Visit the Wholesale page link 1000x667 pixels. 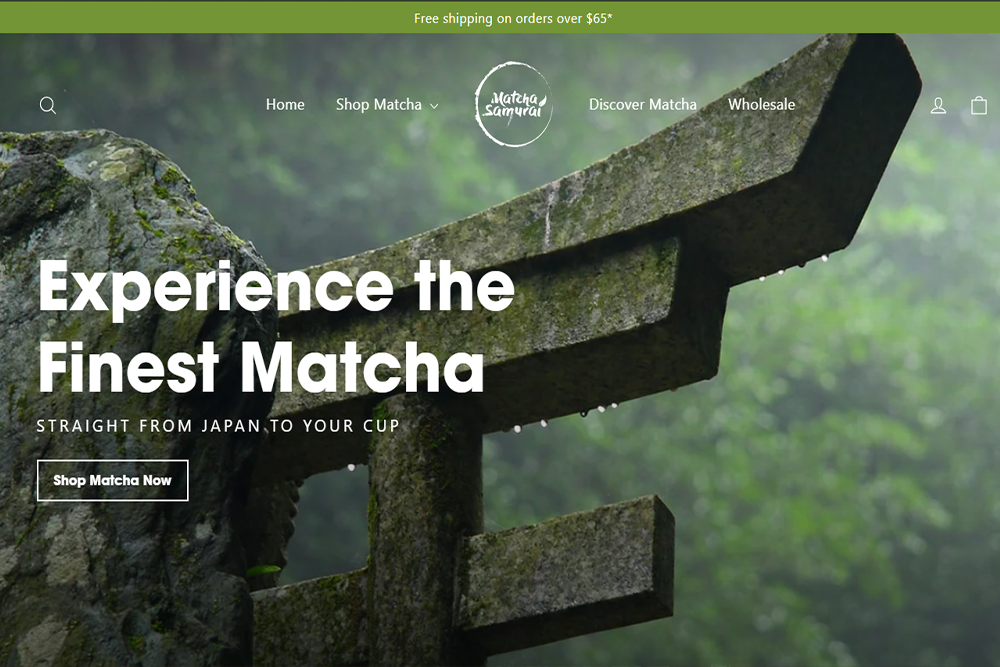pyautogui.click(x=761, y=105)
